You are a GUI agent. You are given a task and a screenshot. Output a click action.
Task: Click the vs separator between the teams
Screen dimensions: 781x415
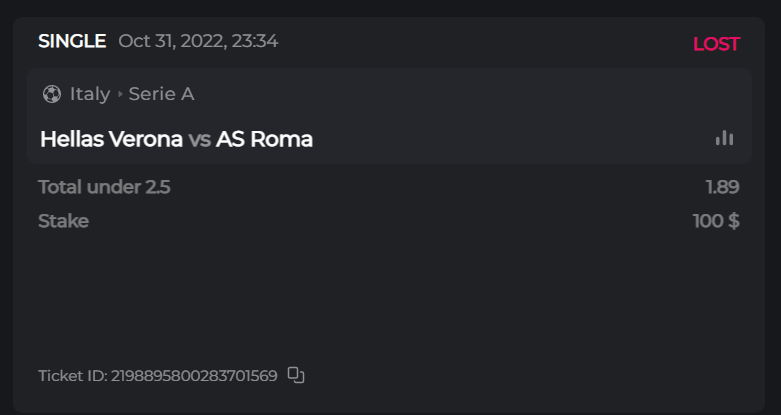point(199,139)
